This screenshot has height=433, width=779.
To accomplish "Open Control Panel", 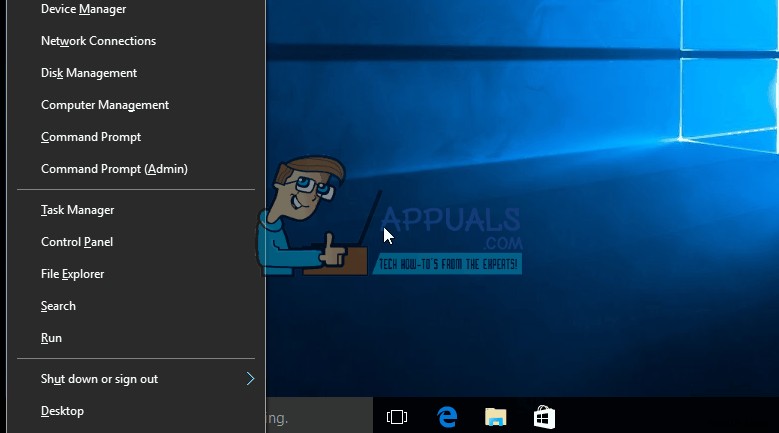I will (x=136, y=242).
